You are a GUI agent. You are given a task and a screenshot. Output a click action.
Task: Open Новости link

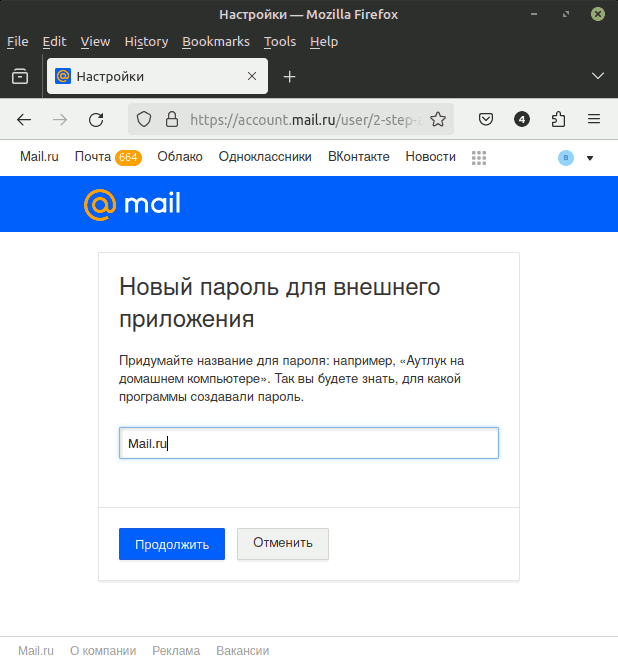click(431, 157)
